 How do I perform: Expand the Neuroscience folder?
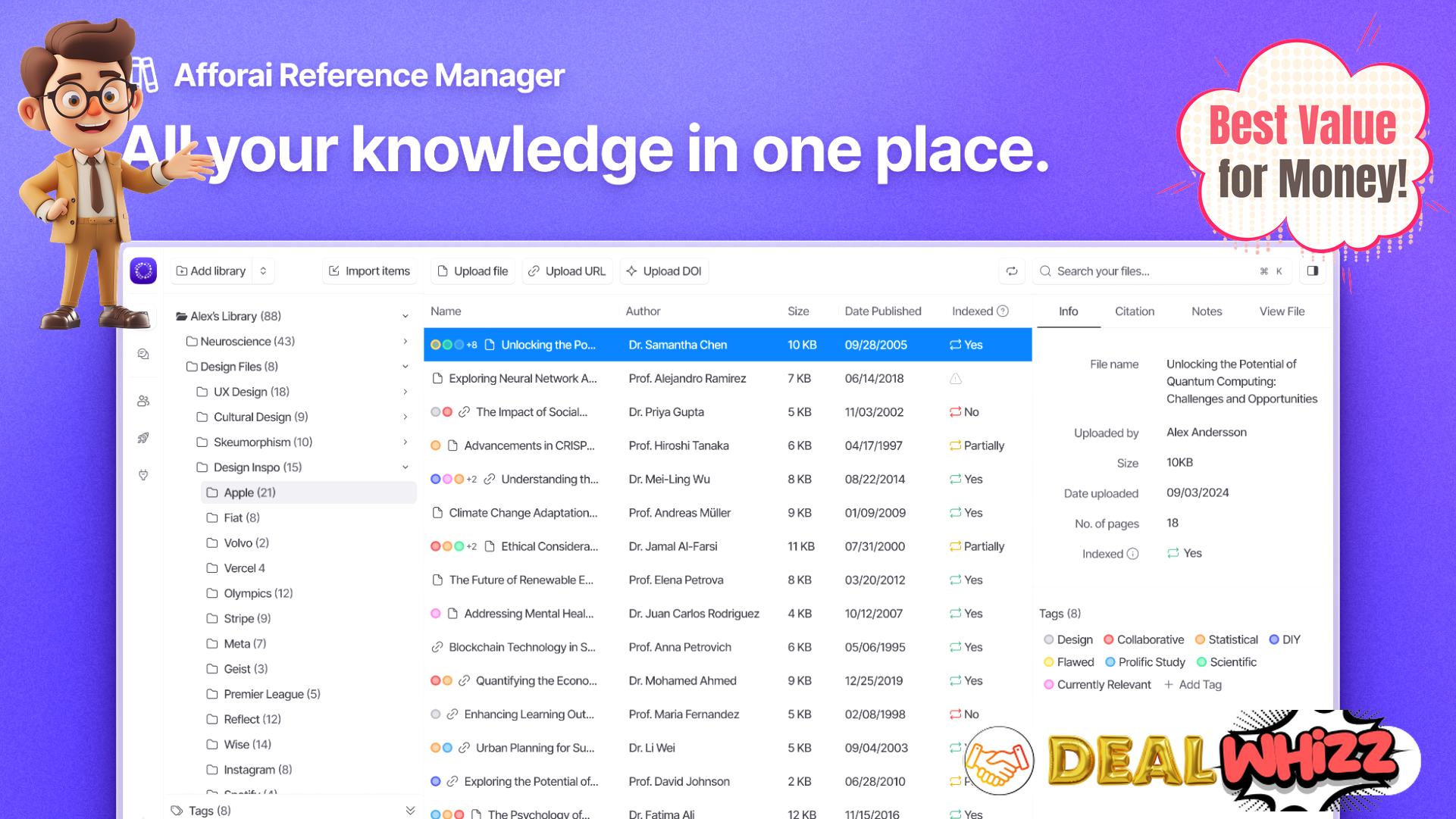(404, 341)
